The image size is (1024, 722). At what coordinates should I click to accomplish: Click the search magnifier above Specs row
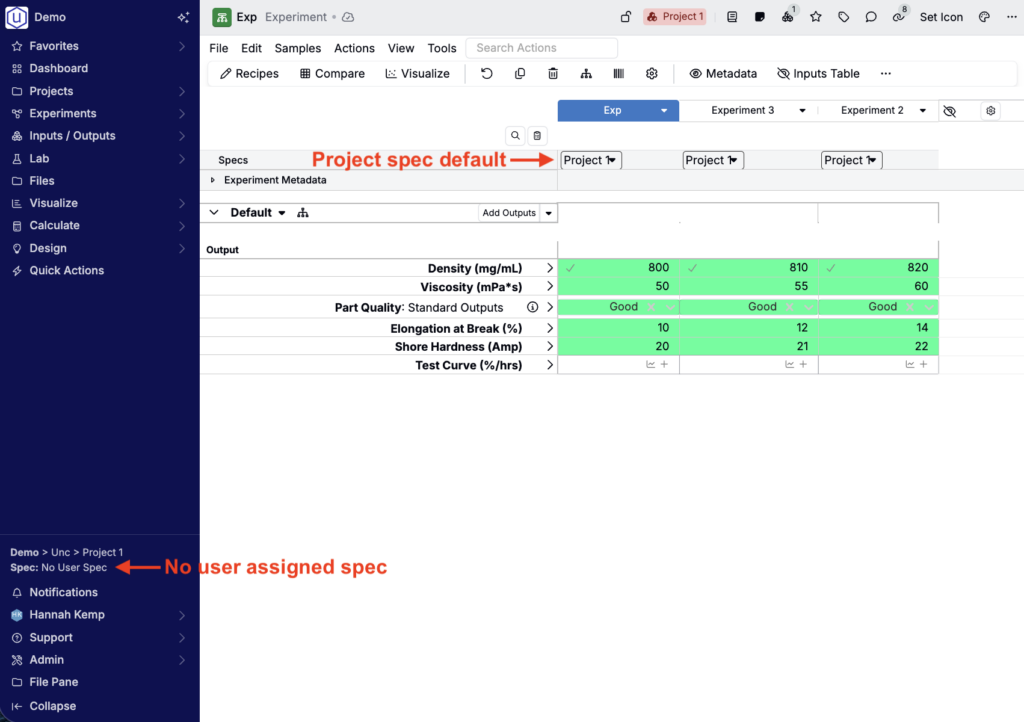click(515, 136)
